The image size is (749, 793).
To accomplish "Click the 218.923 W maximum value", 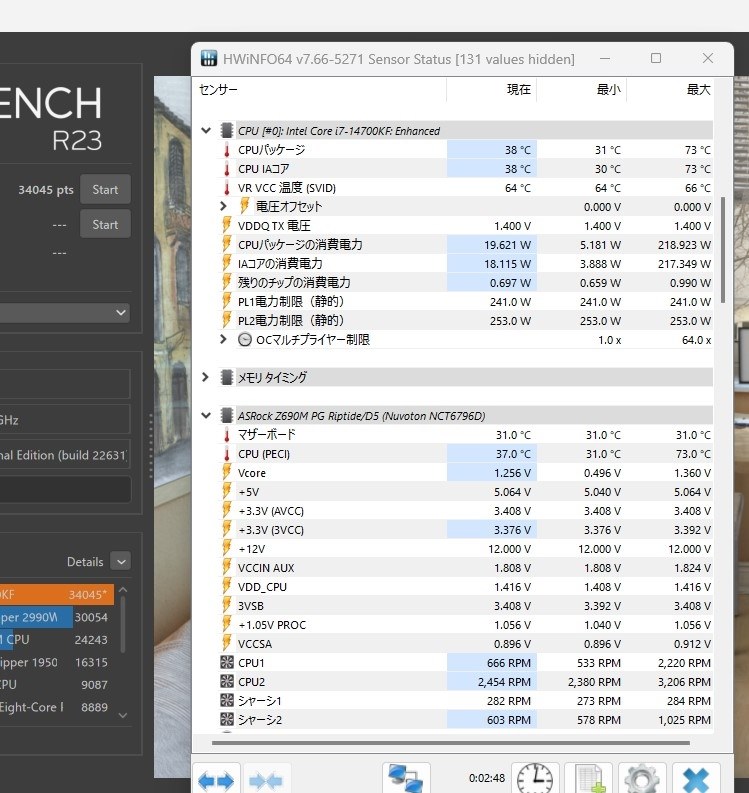I will pos(684,245).
